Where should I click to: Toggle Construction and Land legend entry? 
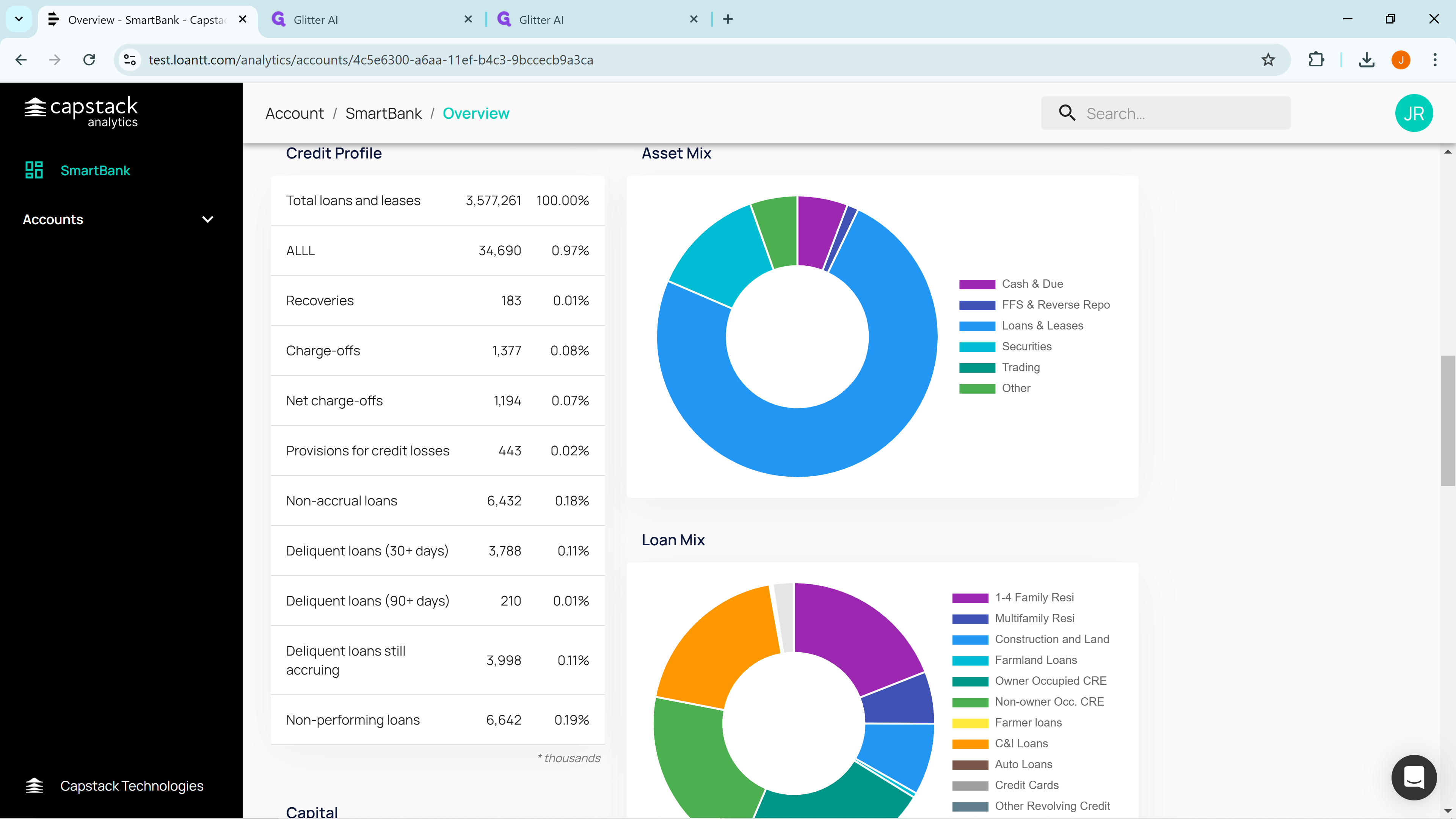[1031, 639]
